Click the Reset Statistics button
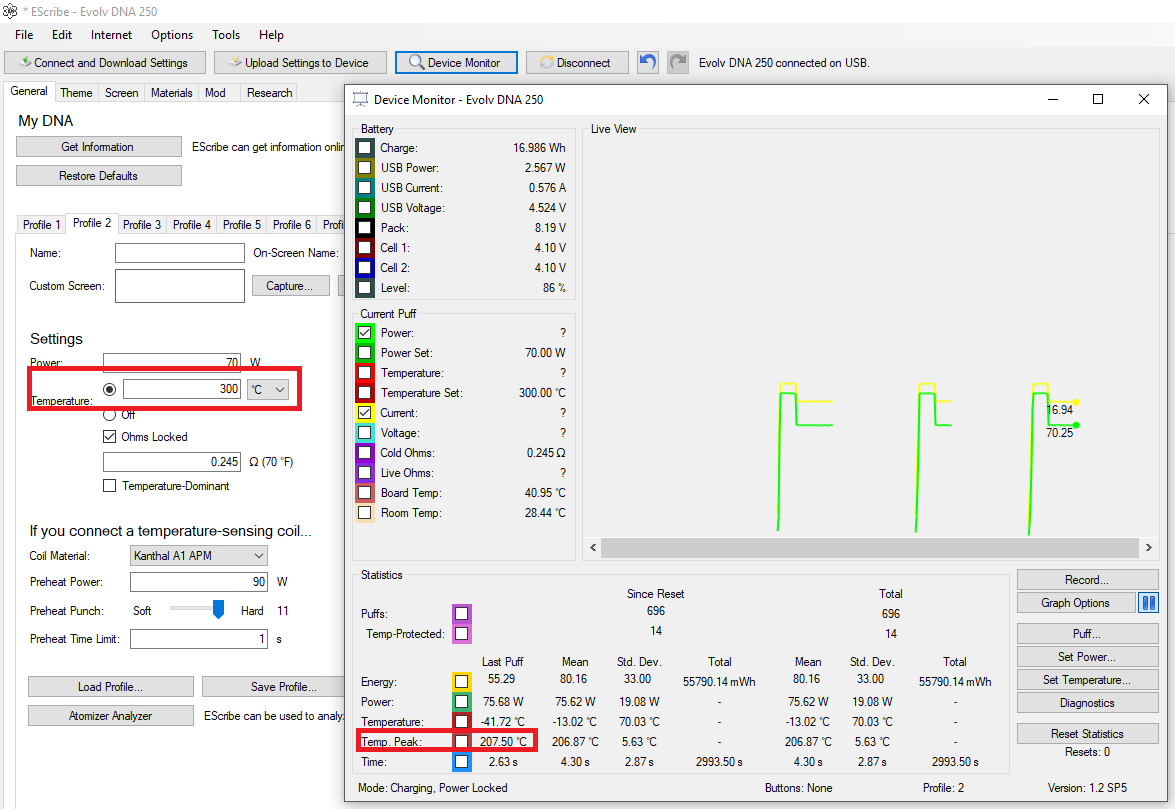 (1087, 734)
